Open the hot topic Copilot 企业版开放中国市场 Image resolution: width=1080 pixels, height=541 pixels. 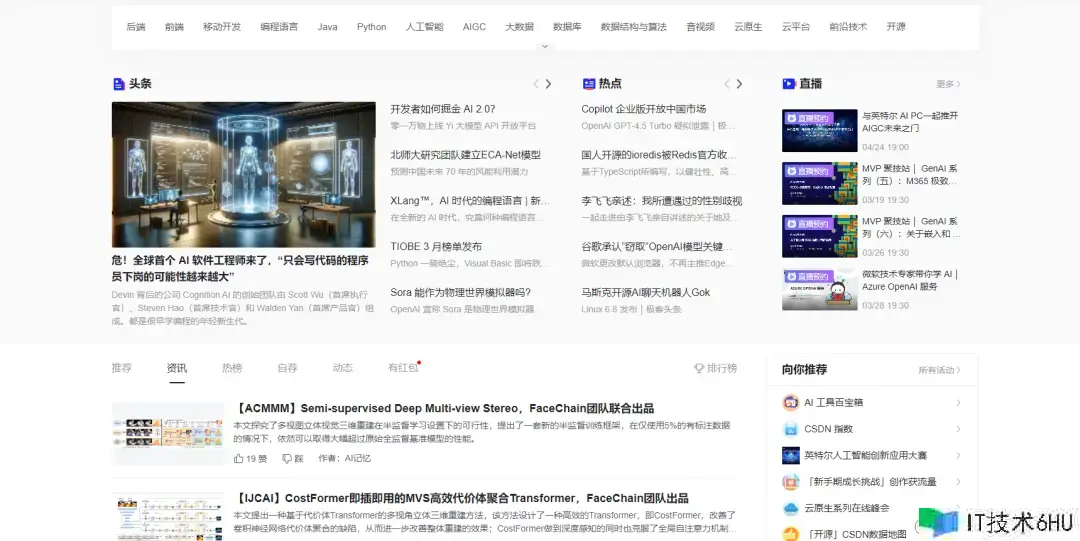pos(643,109)
